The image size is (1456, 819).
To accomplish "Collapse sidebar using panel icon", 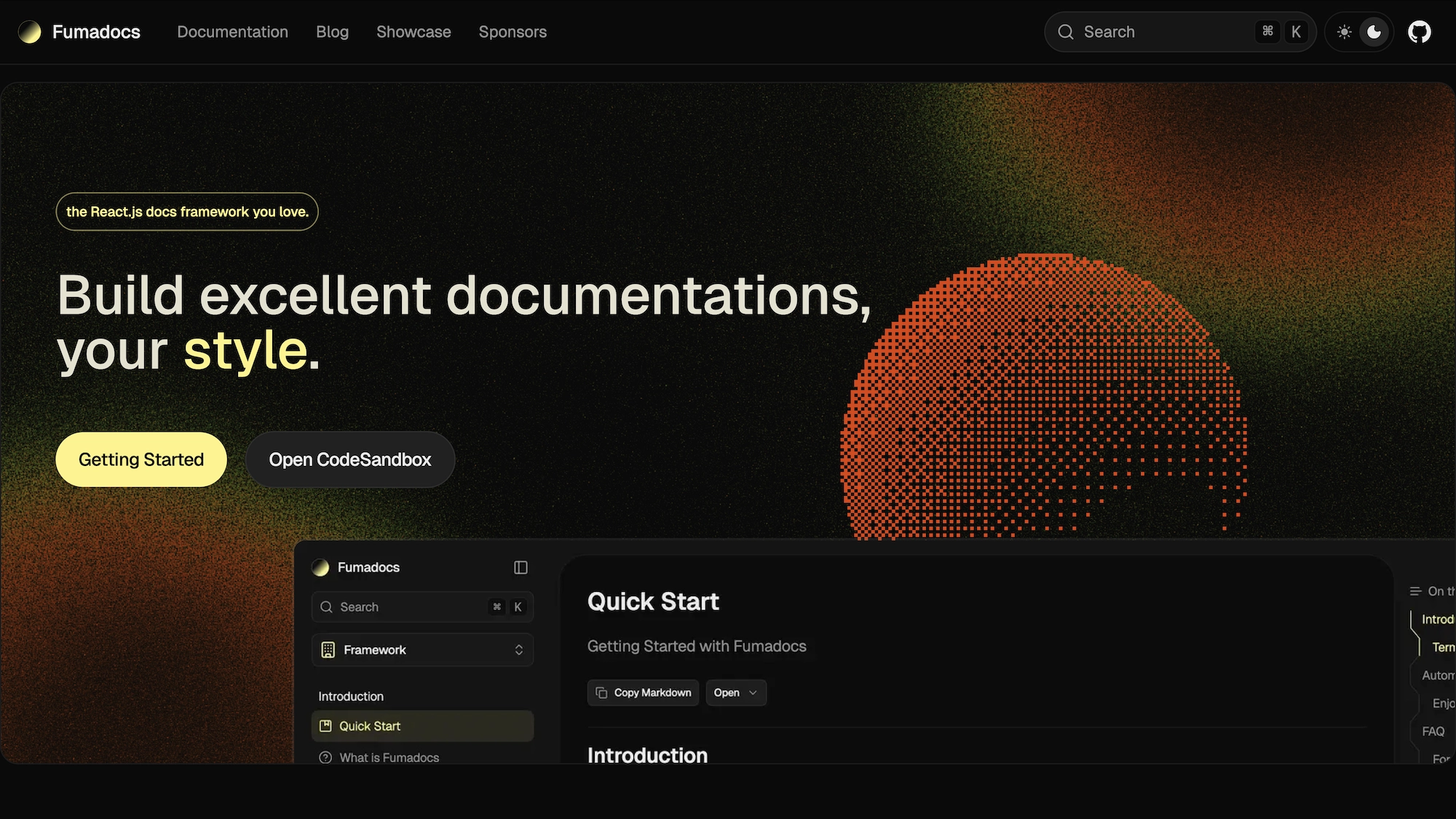I will pyautogui.click(x=521, y=567).
